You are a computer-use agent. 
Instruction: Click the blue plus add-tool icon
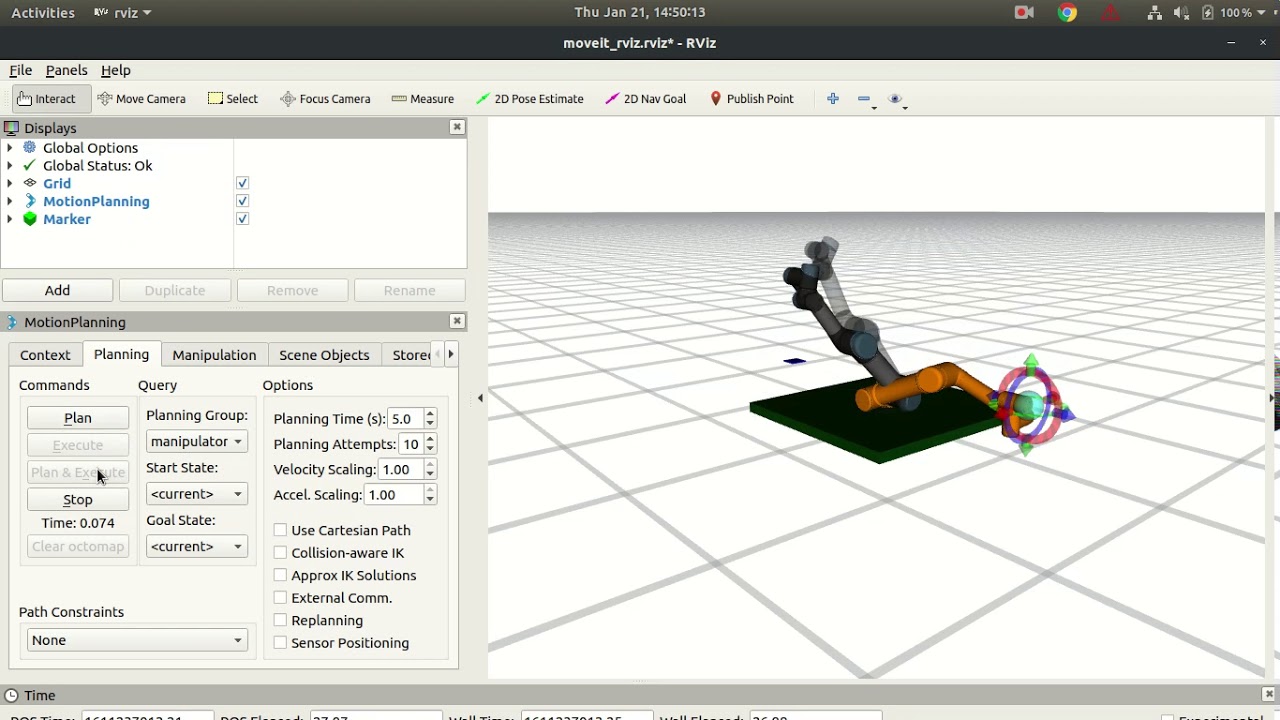833,99
